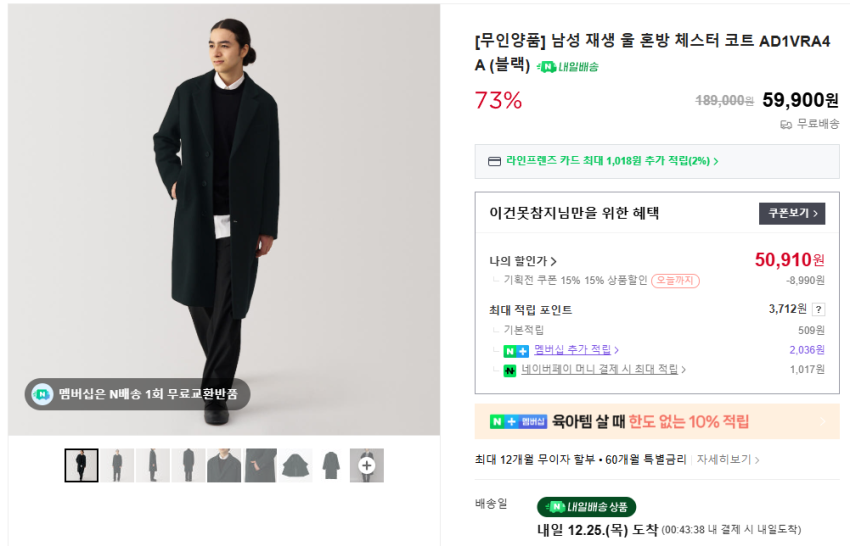
Task: Click the 쿠폰보기 button
Action: (792, 213)
